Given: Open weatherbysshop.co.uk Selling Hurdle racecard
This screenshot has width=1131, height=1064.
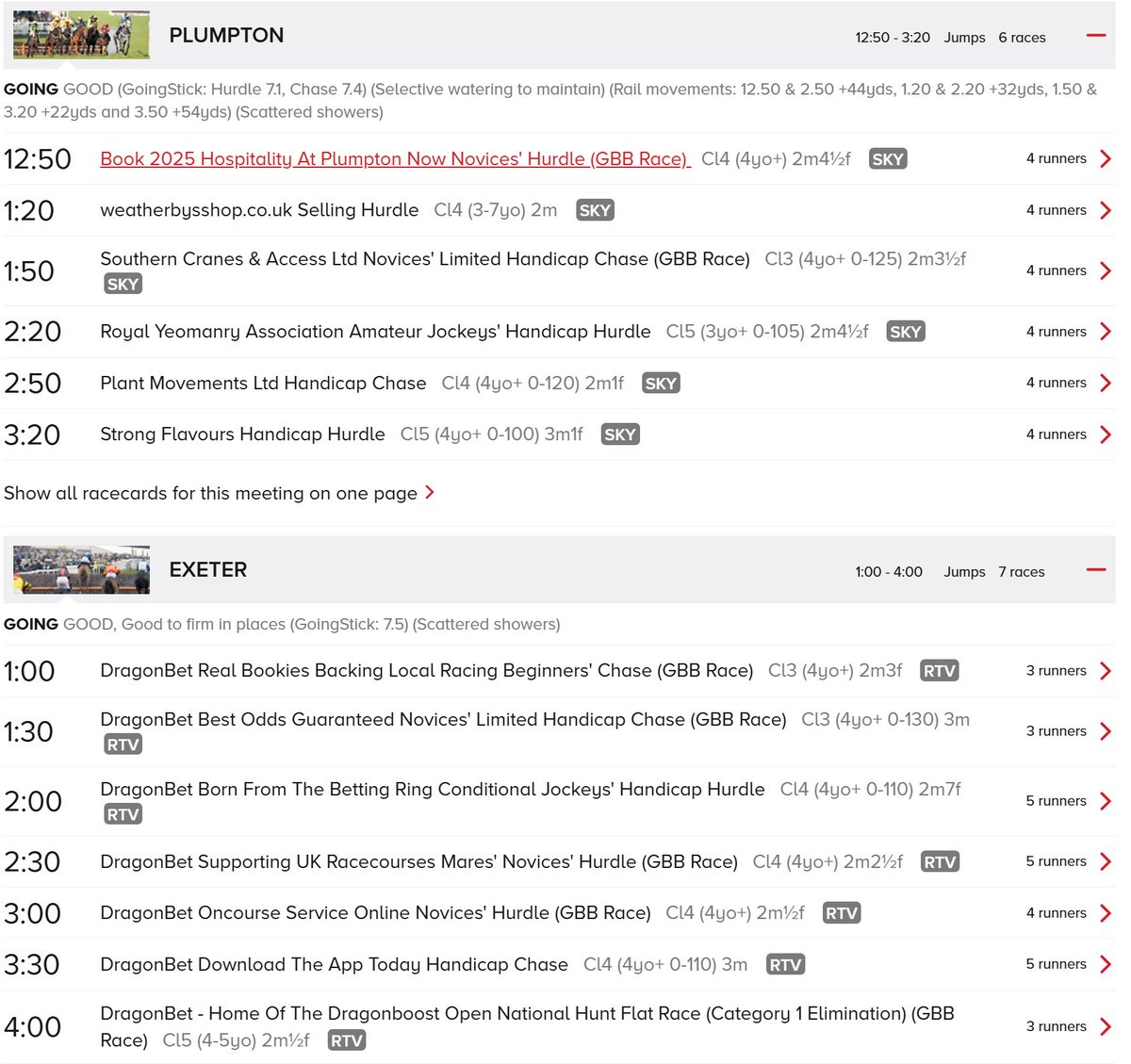Looking at the screenshot, I should 259,210.
